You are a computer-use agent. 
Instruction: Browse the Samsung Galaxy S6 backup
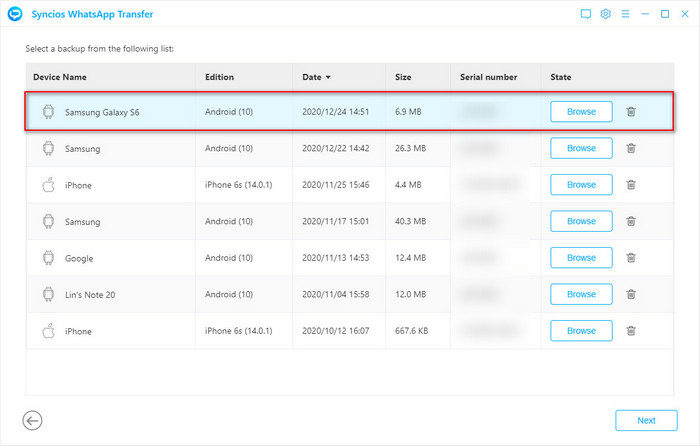581,112
